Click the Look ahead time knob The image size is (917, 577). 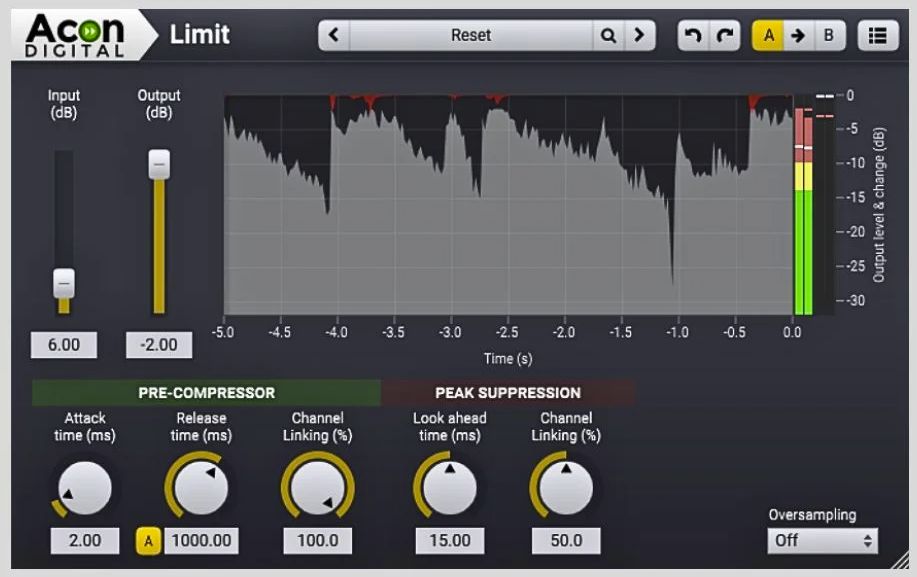click(x=449, y=488)
